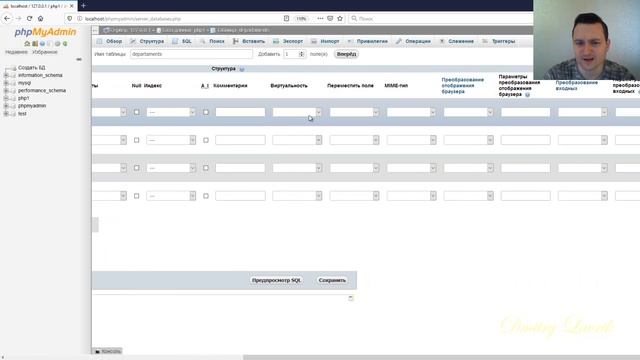Click table name field departaments
This screenshot has height=360, width=640.
click(x=191, y=54)
